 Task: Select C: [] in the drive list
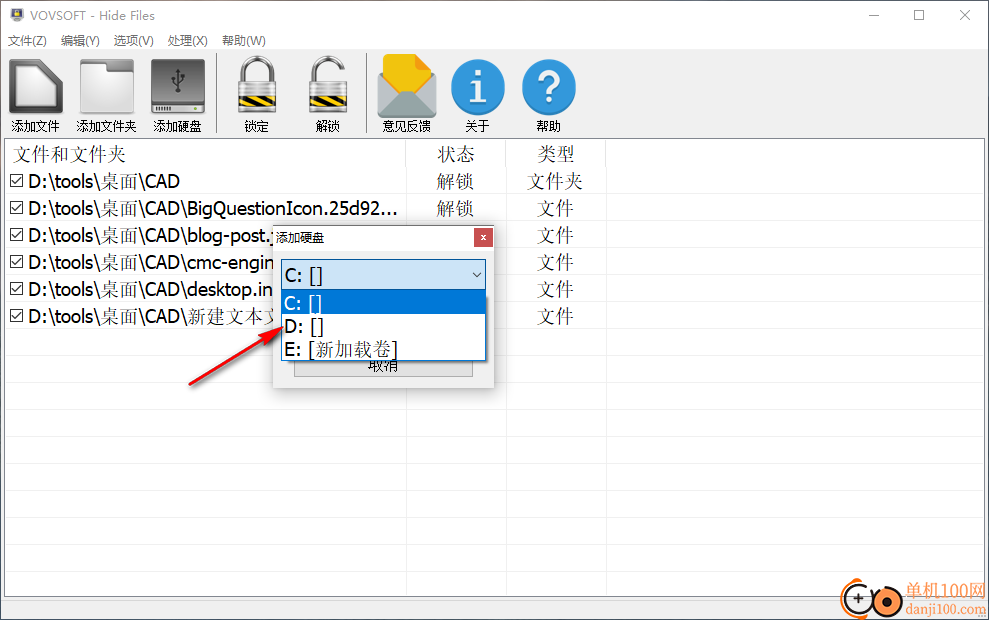click(x=383, y=303)
